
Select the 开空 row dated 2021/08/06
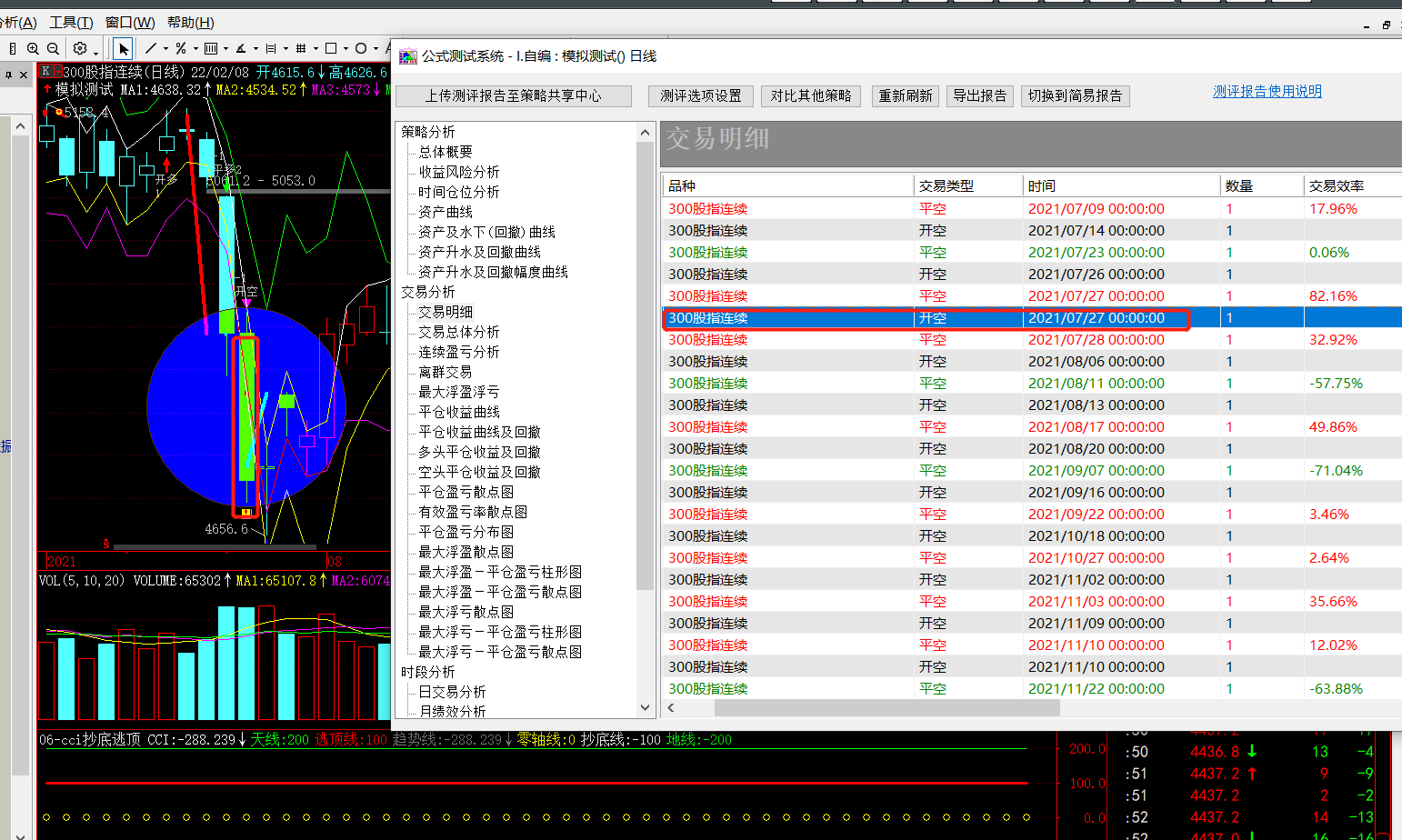coord(1032,362)
